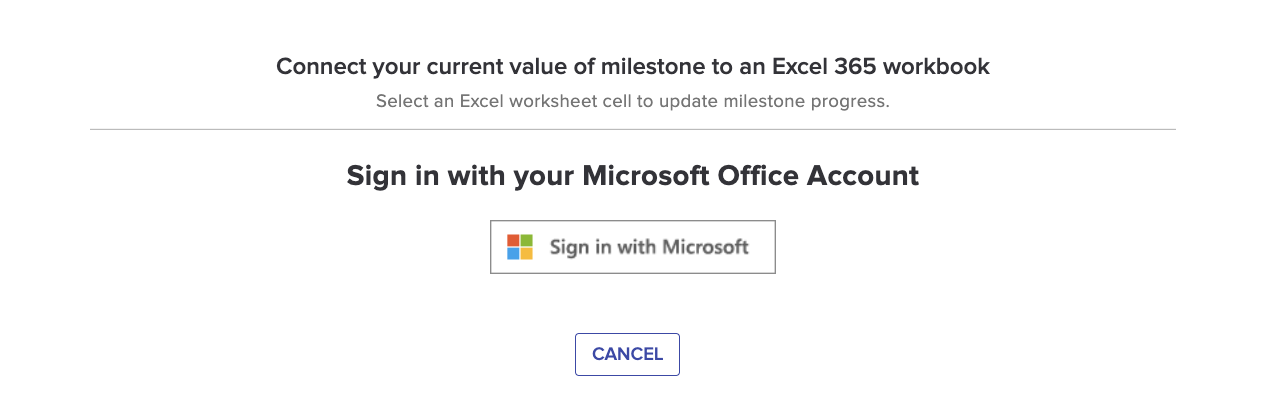Click "Sign in with your Microsoft Office Account" heading
The height and width of the screenshot is (404, 1264).
coord(632,176)
